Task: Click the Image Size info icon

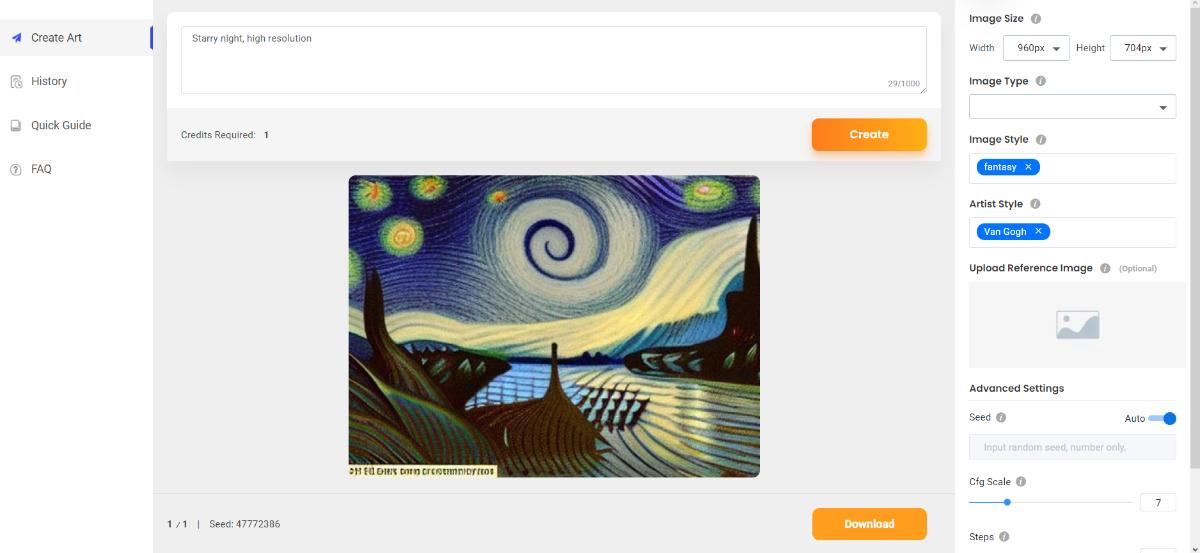Action: (x=1036, y=19)
